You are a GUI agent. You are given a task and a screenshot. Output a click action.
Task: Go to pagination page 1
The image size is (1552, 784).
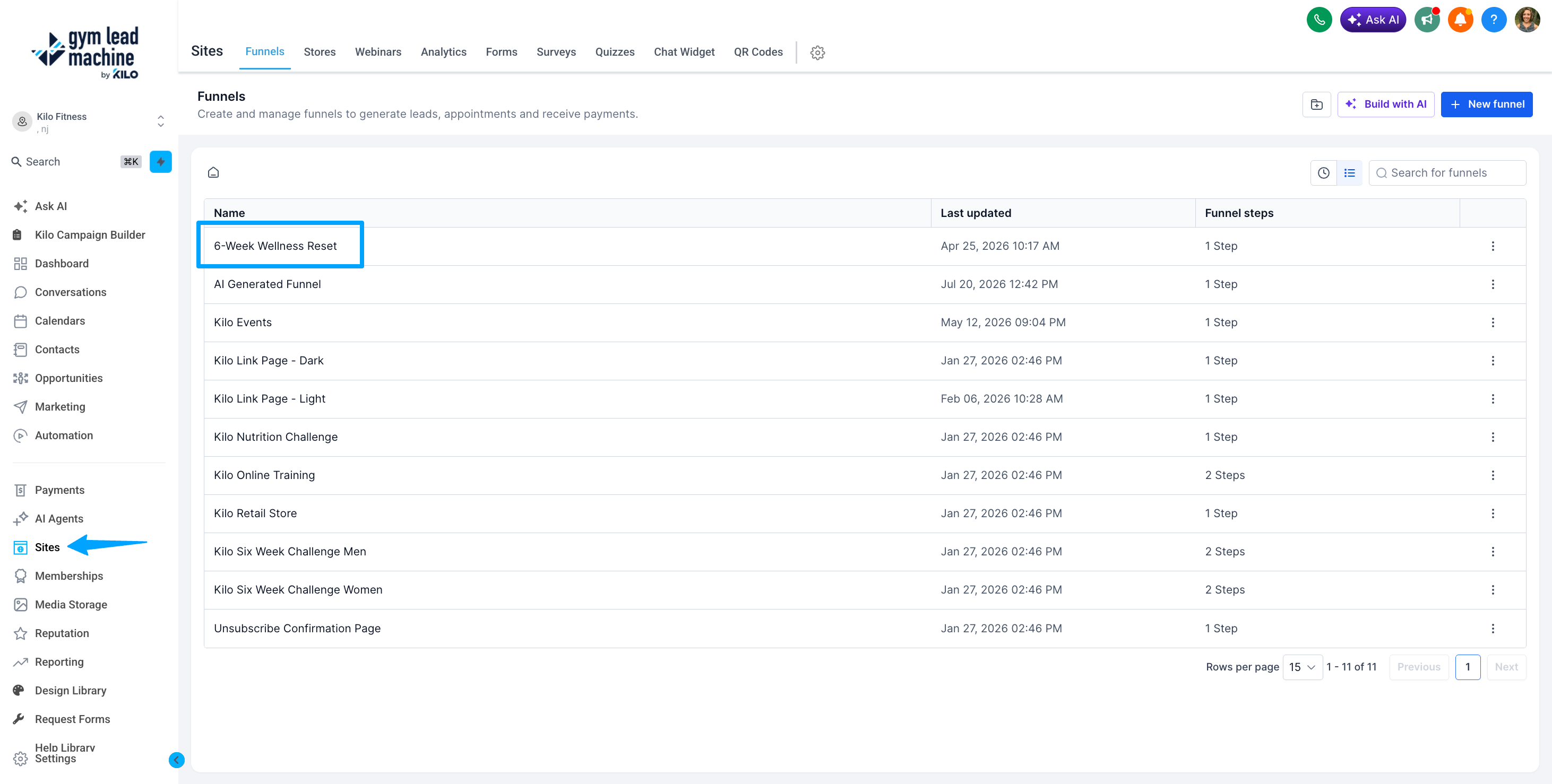[x=1468, y=667]
